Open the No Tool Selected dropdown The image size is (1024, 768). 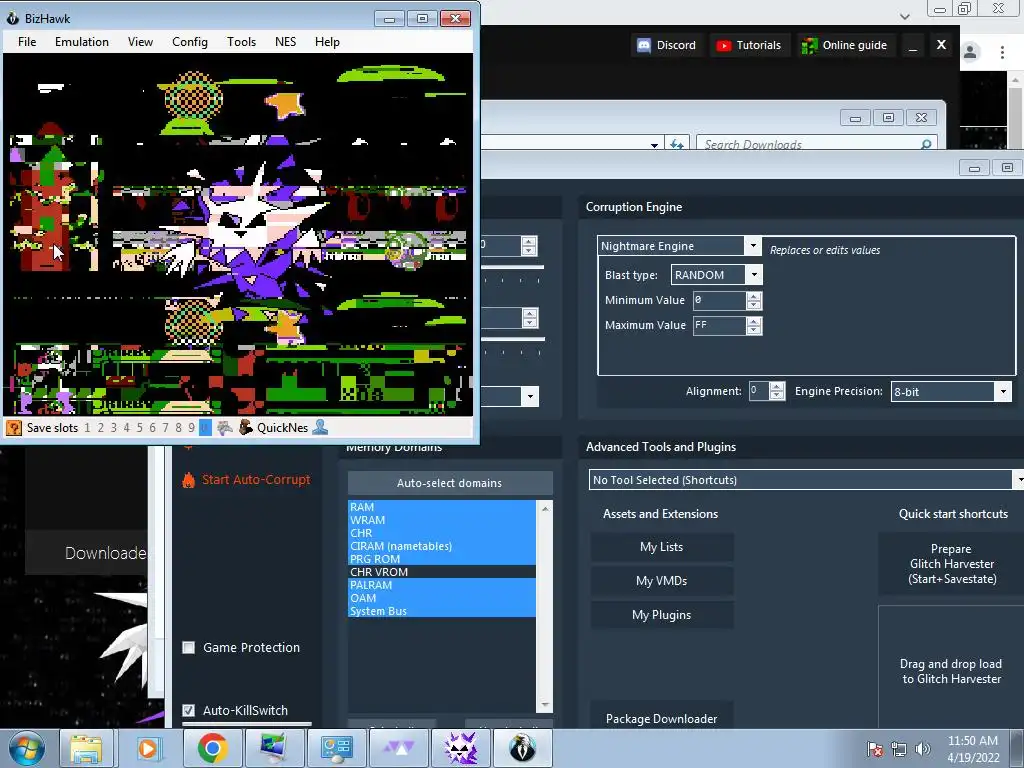click(x=1019, y=480)
